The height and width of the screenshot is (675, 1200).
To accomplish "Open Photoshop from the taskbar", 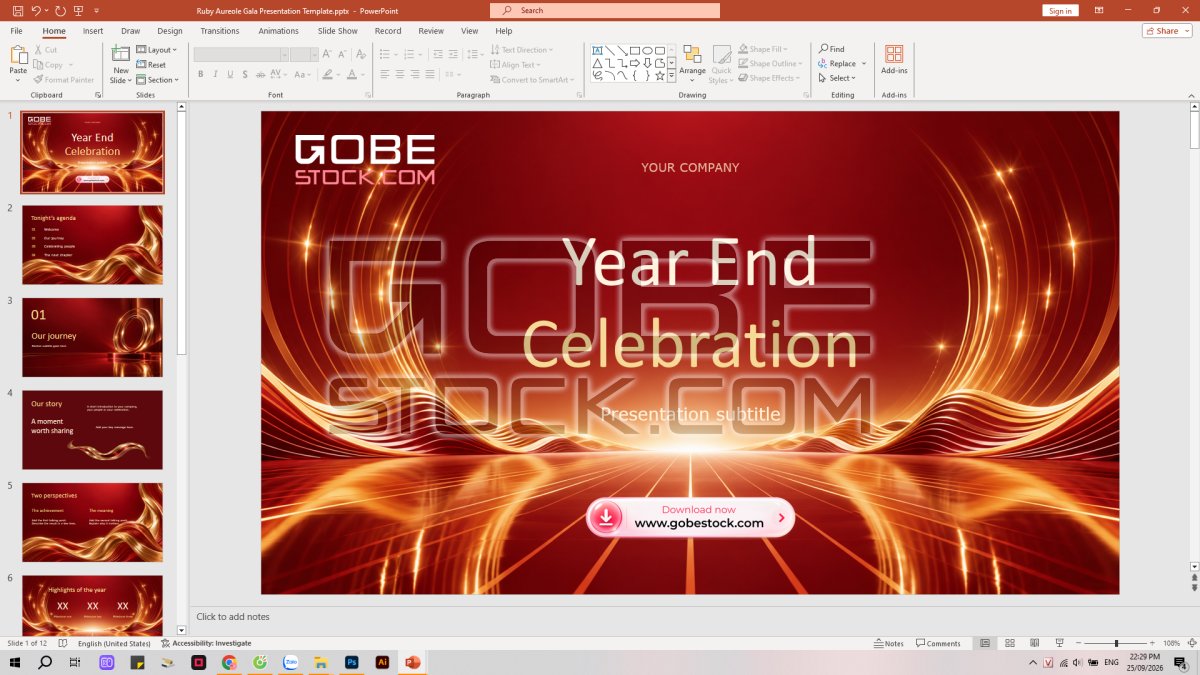I will (352, 662).
